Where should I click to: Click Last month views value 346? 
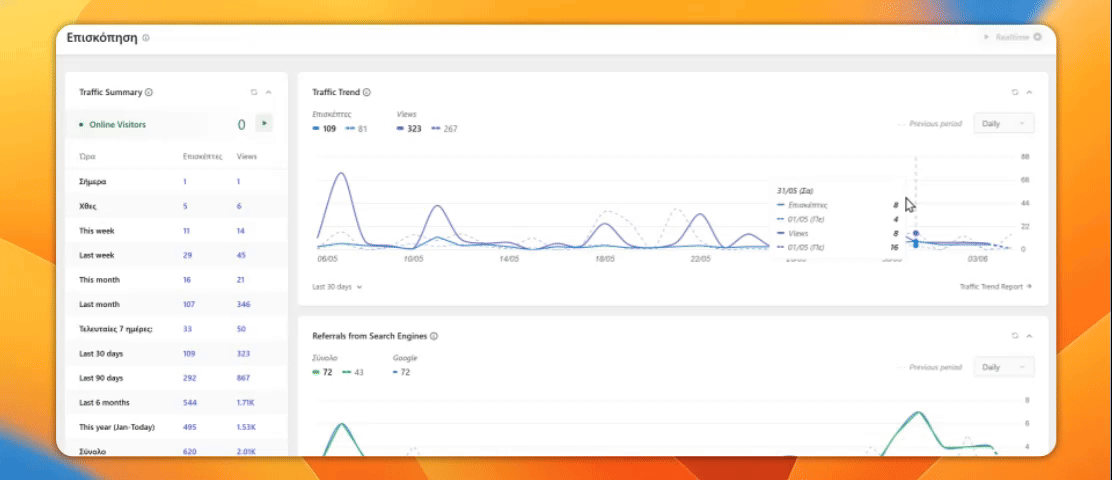pos(243,304)
